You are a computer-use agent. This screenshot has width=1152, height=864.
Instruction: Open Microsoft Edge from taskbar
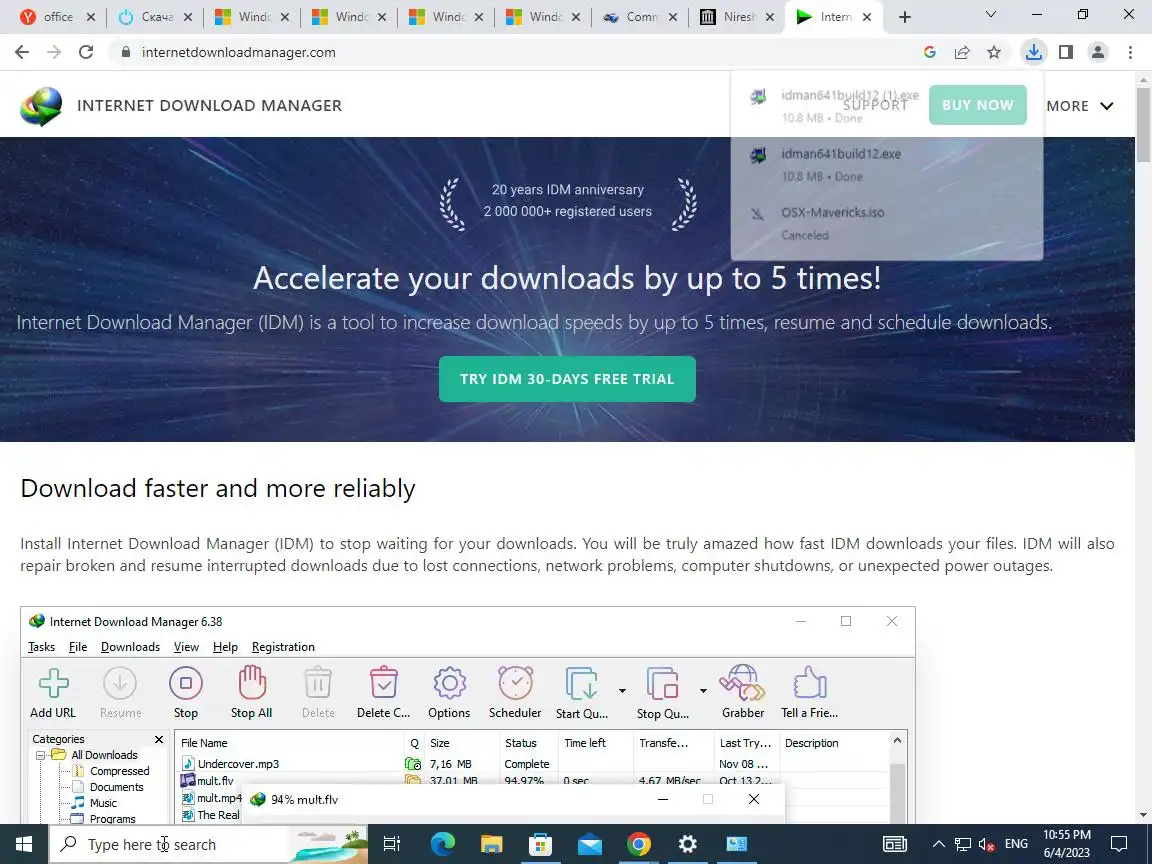442,844
